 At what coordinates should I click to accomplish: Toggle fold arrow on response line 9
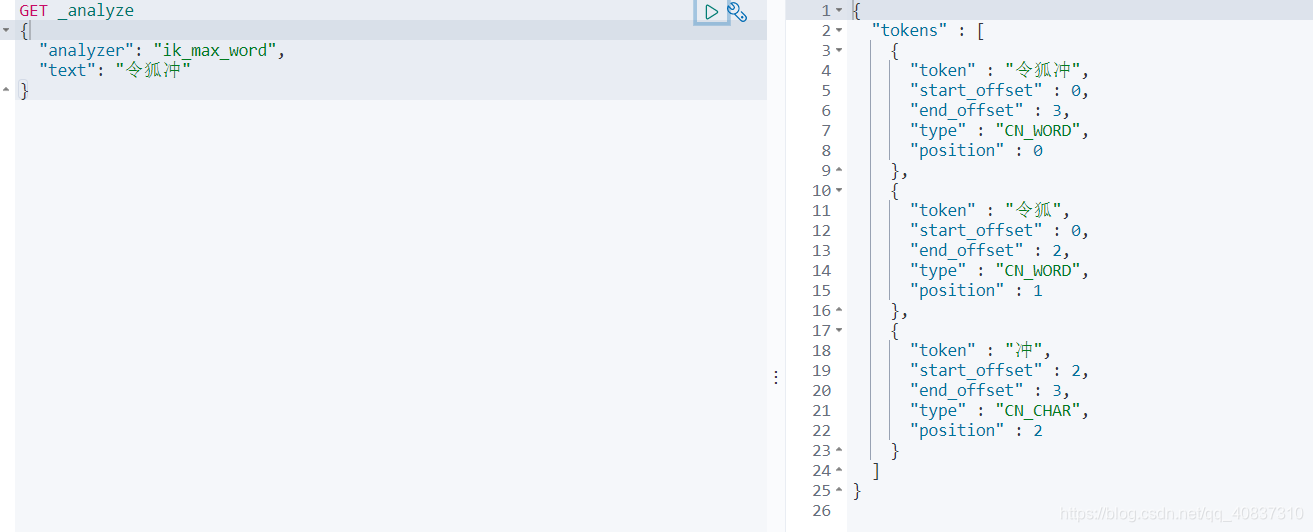click(839, 171)
